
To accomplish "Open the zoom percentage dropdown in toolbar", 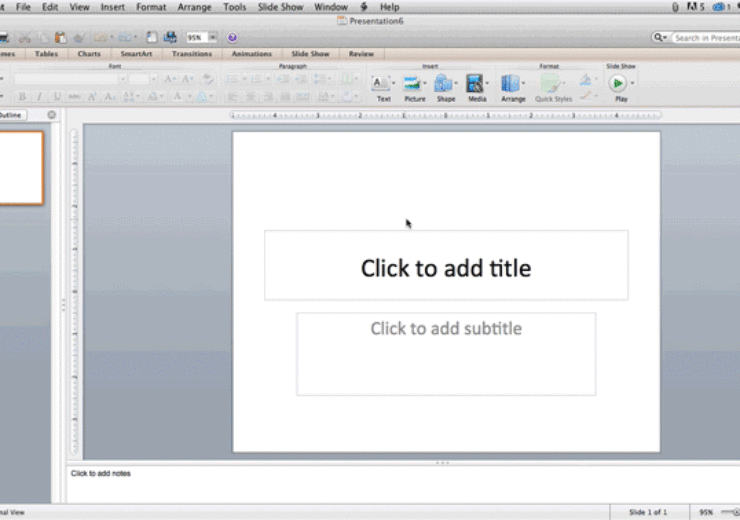I will [x=212, y=37].
